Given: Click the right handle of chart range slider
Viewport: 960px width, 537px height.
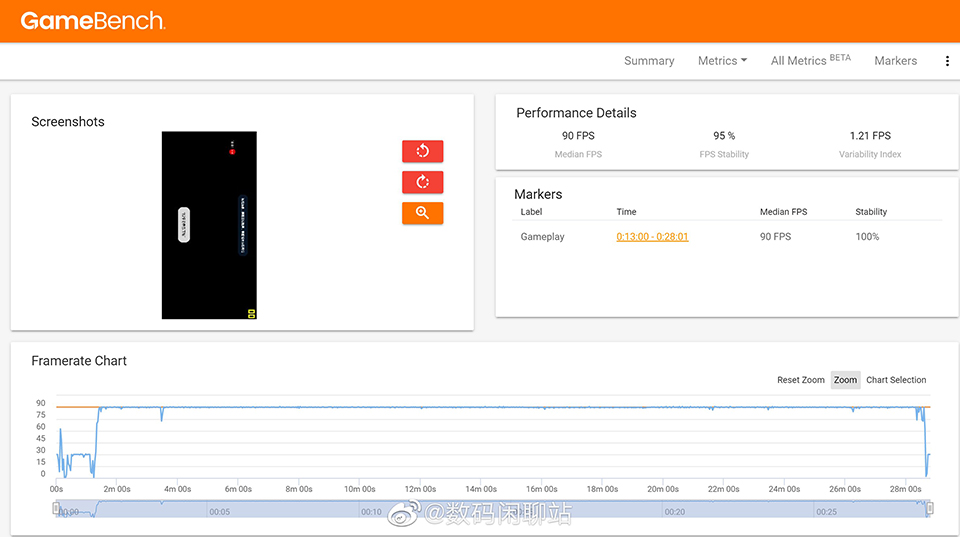Looking at the screenshot, I should 929,508.
